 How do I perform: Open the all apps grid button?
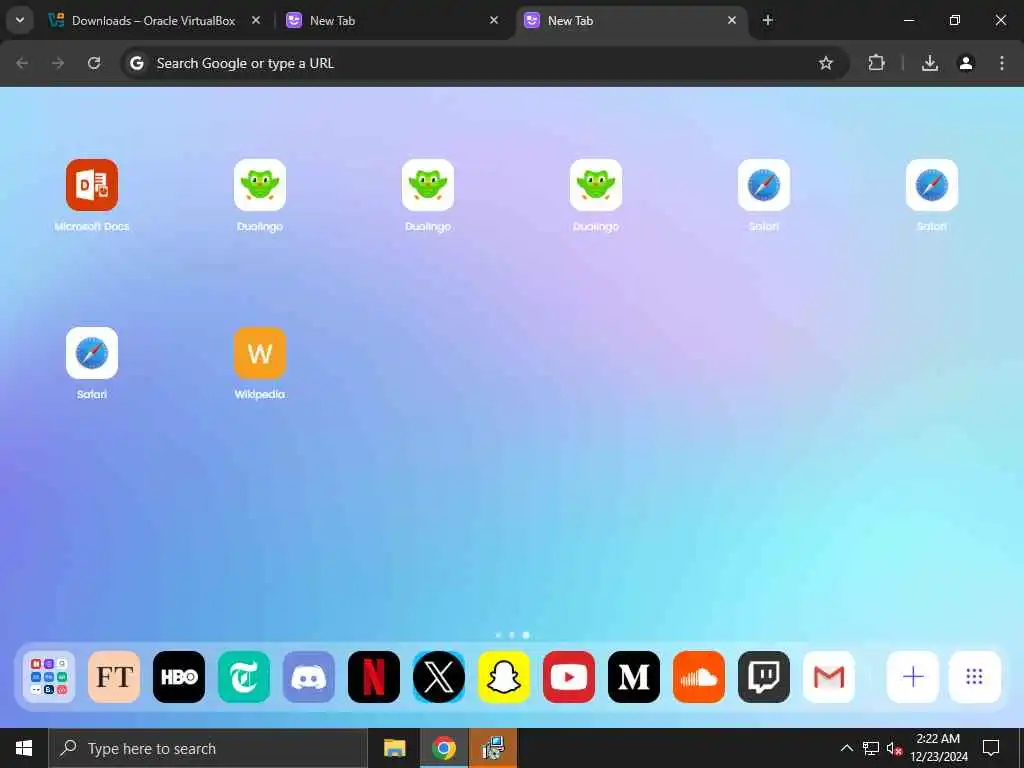point(974,677)
